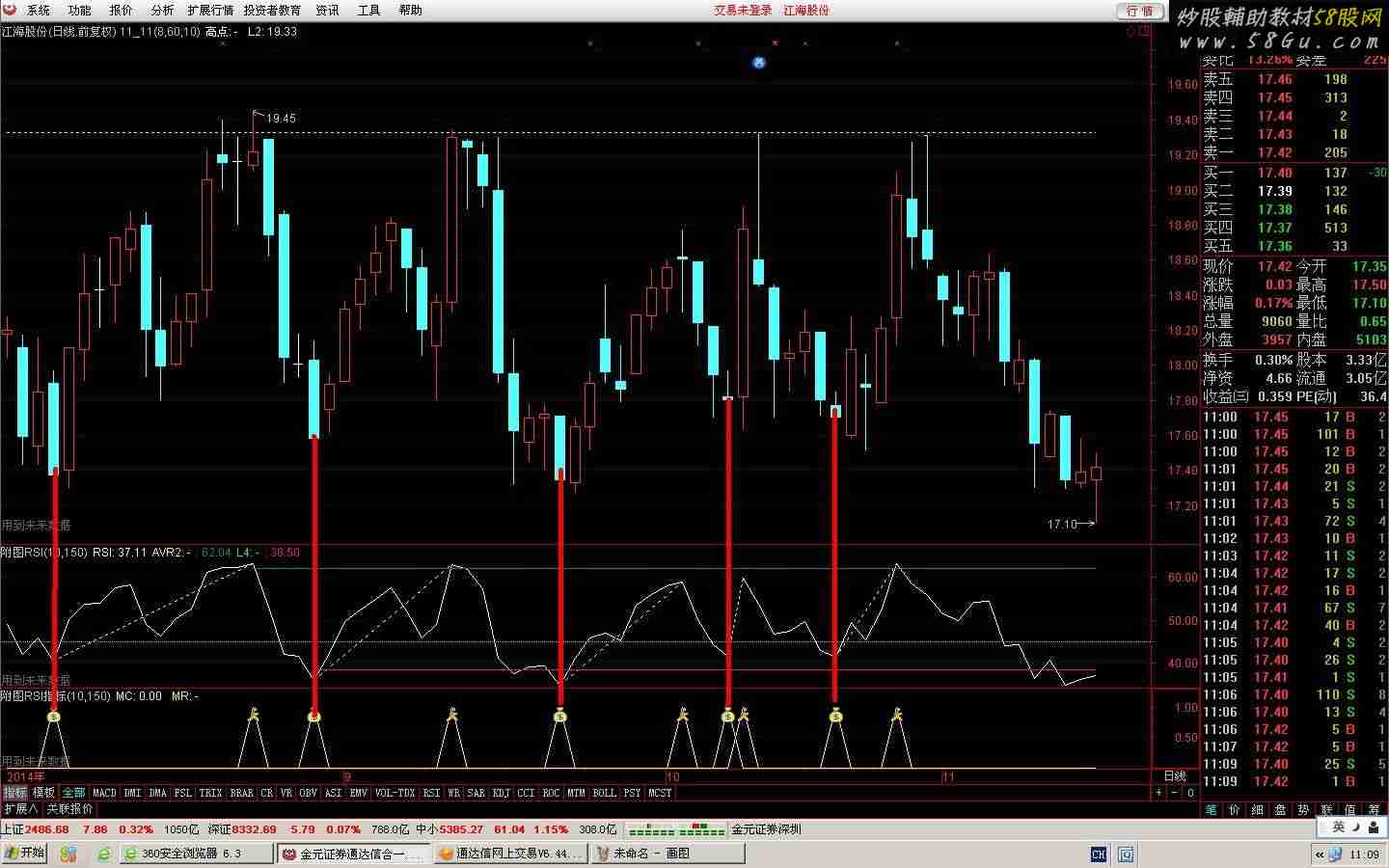The height and width of the screenshot is (868, 1389).
Task: Select the TRIX indicator tab
Action: click(210, 793)
